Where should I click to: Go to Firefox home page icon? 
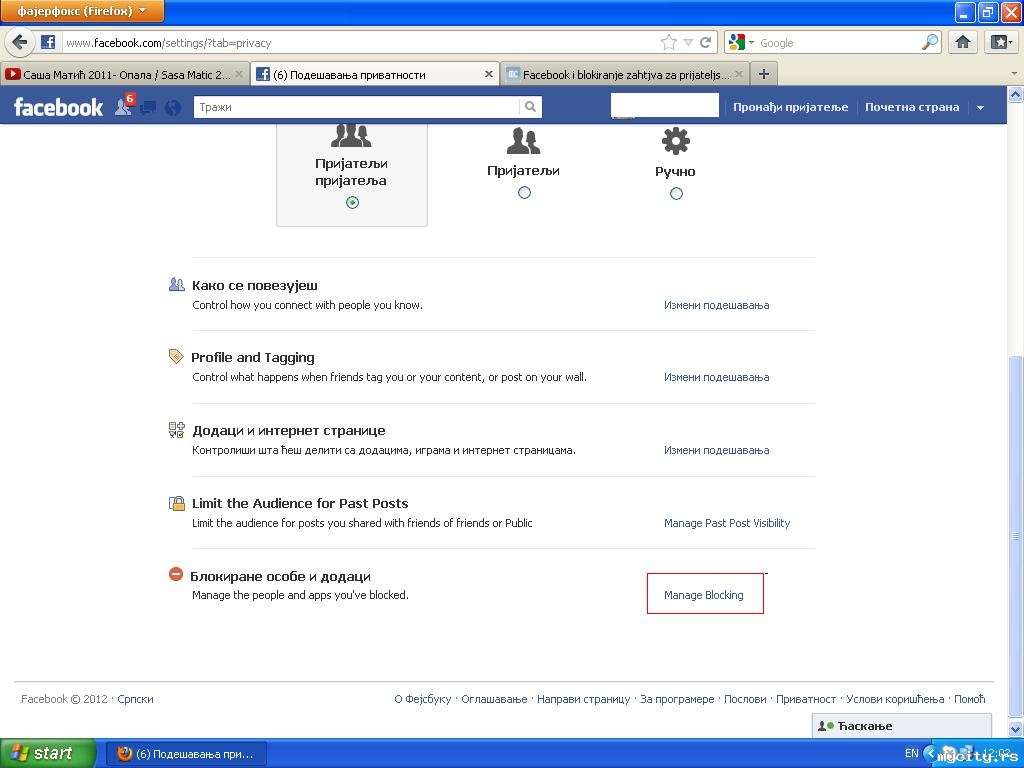(962, 42)
